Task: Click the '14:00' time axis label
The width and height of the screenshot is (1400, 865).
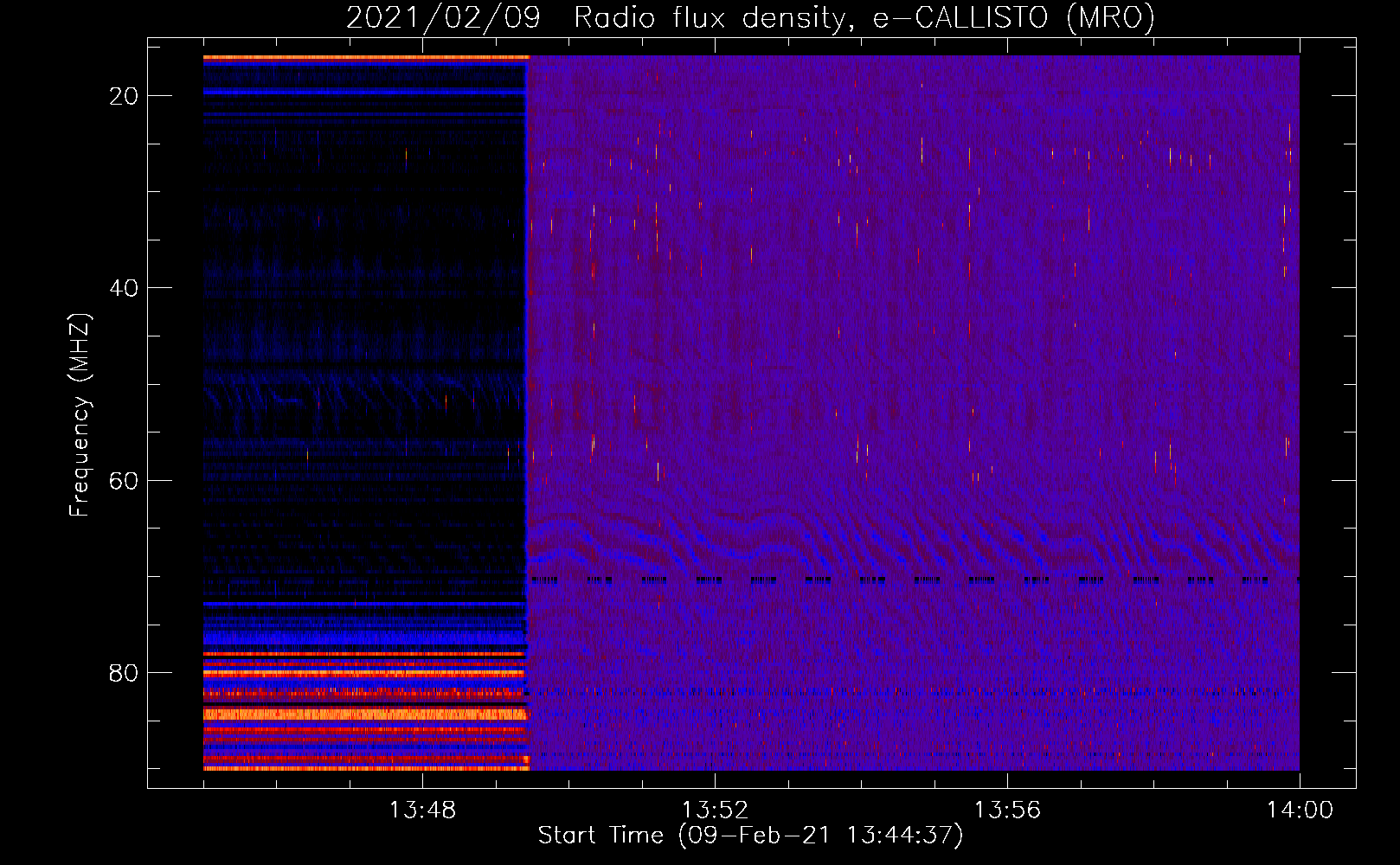Action: coord(1300,811)
